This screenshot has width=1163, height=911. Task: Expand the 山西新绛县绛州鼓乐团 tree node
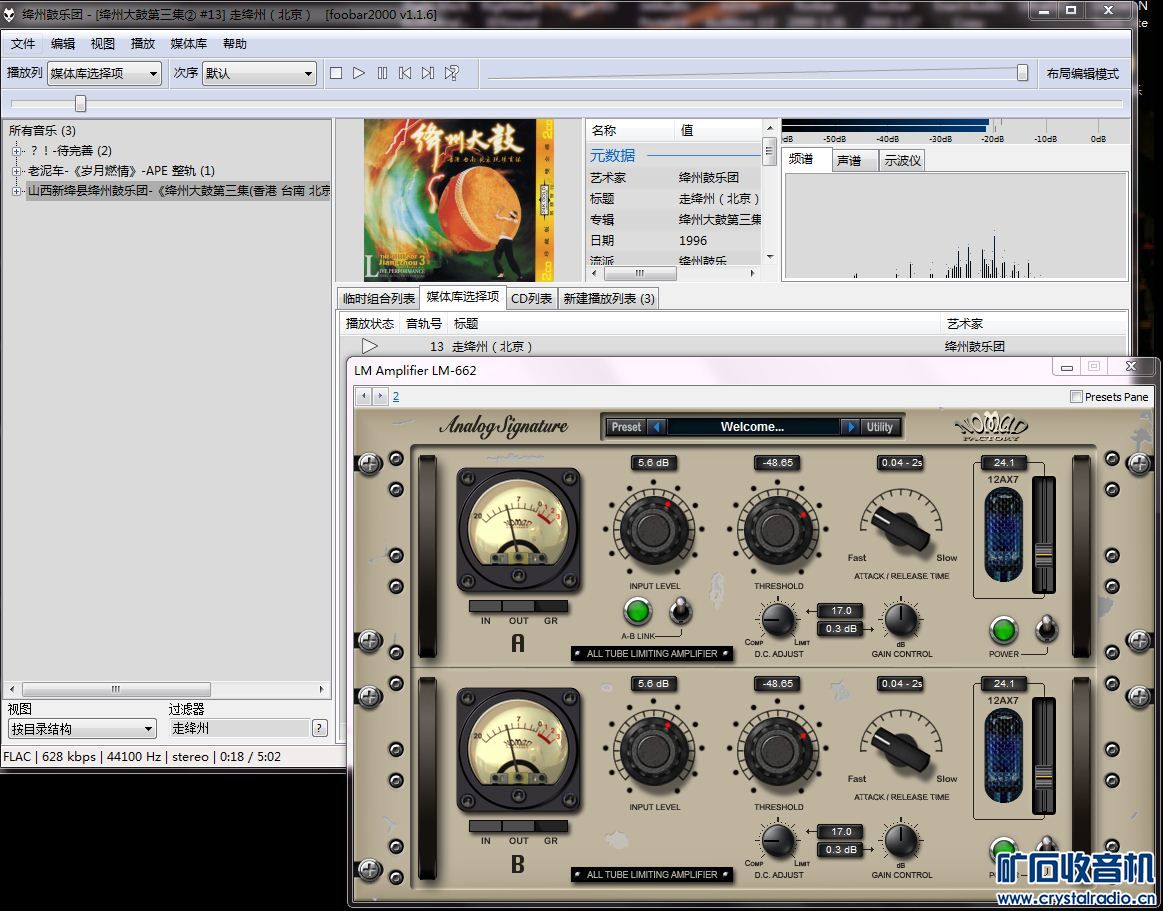click(16, 191)
